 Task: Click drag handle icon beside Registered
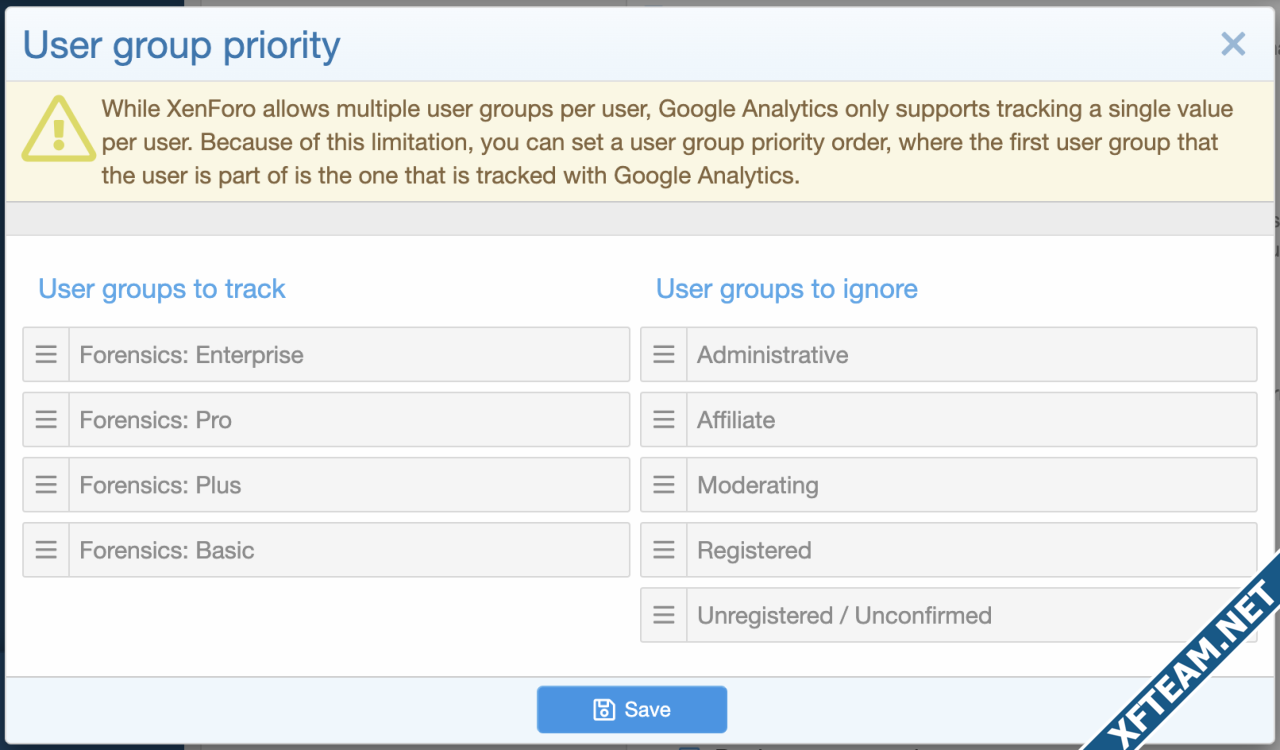point(664,549)
